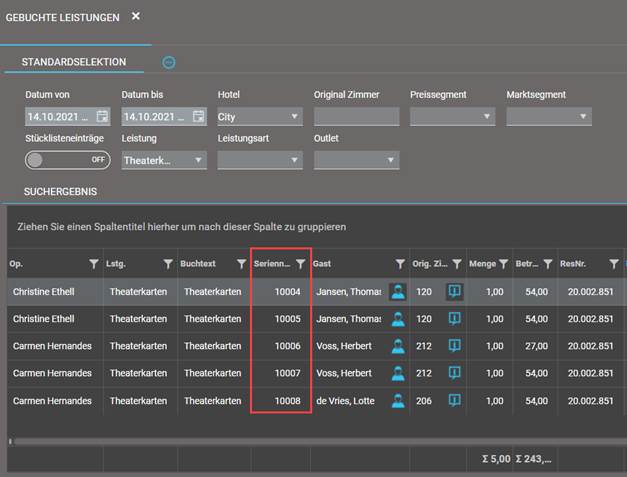This screenshot has width=627, height=477.
Task: Click into Original Zimmer input field
Action: tap(356, 117)
